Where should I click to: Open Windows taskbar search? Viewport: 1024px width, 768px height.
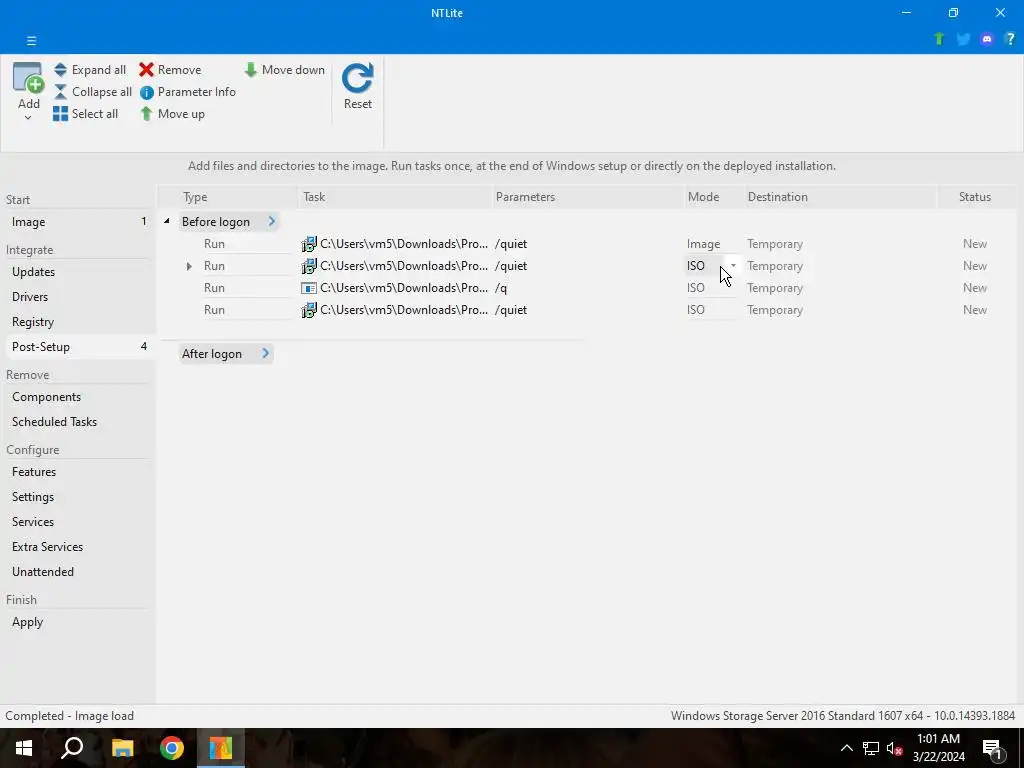click(x=72, y=748)
